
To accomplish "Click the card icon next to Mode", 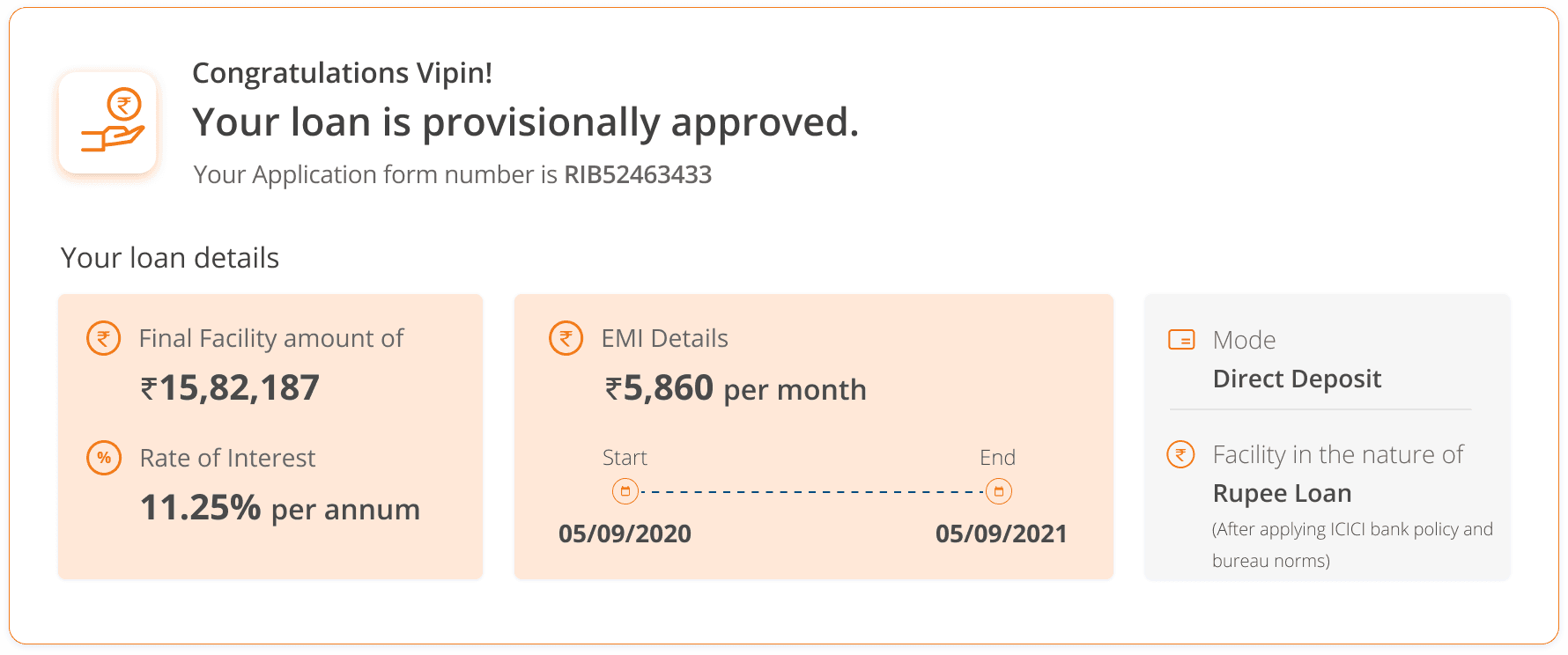I will (x=1181, y=340).
